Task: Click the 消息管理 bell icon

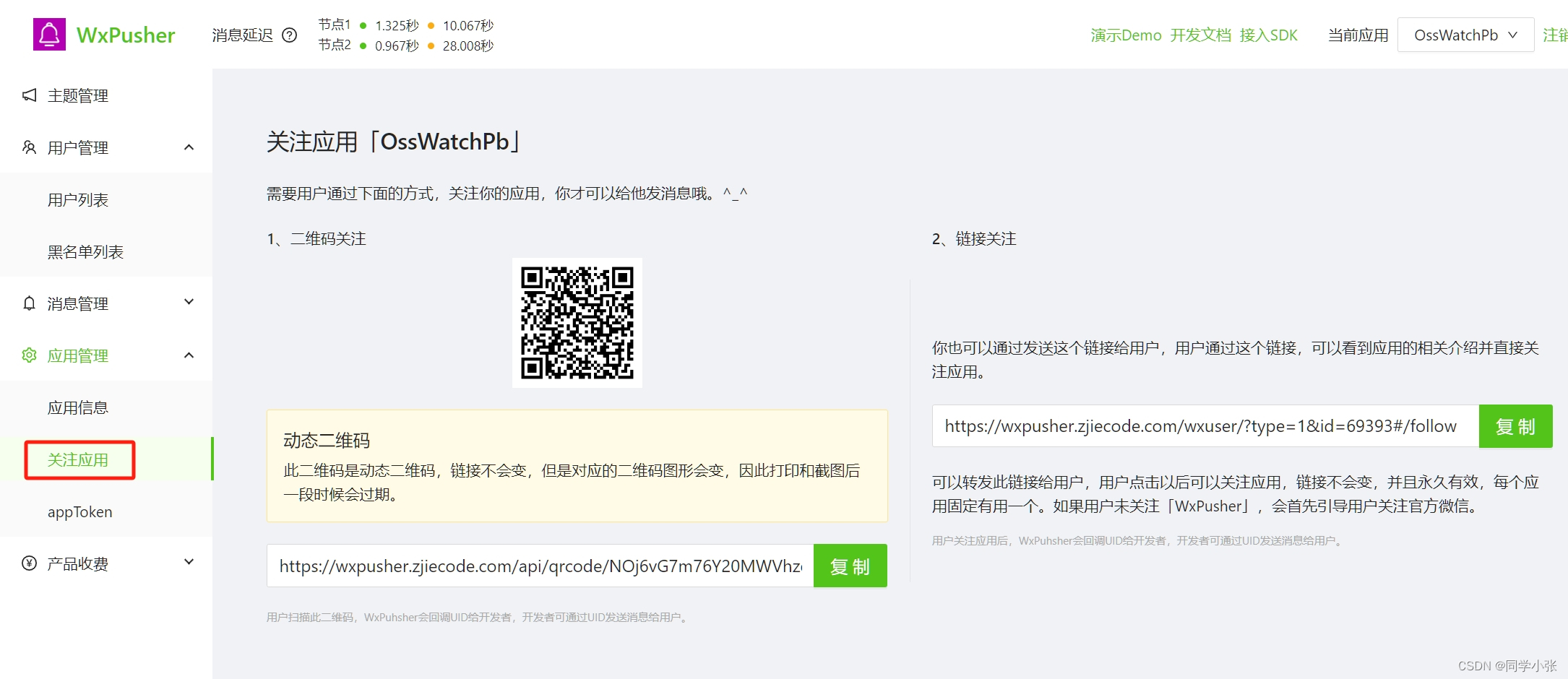Action: [x=29, y=303]
